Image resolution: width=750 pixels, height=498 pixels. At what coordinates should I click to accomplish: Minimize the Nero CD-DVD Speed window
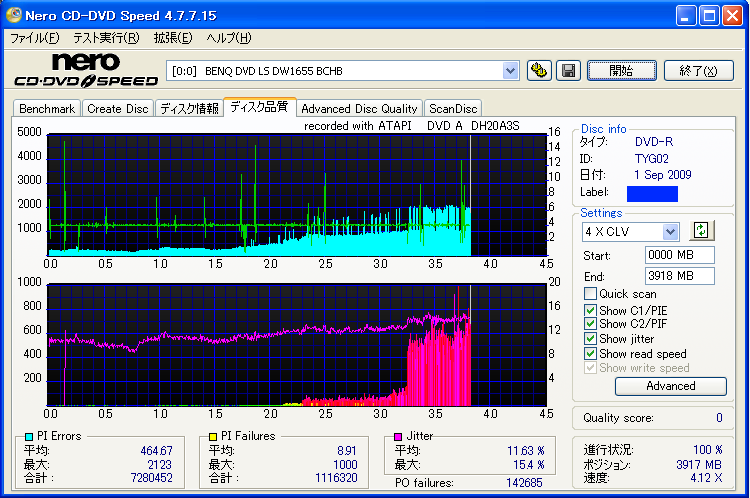click(x=685, y=16)
